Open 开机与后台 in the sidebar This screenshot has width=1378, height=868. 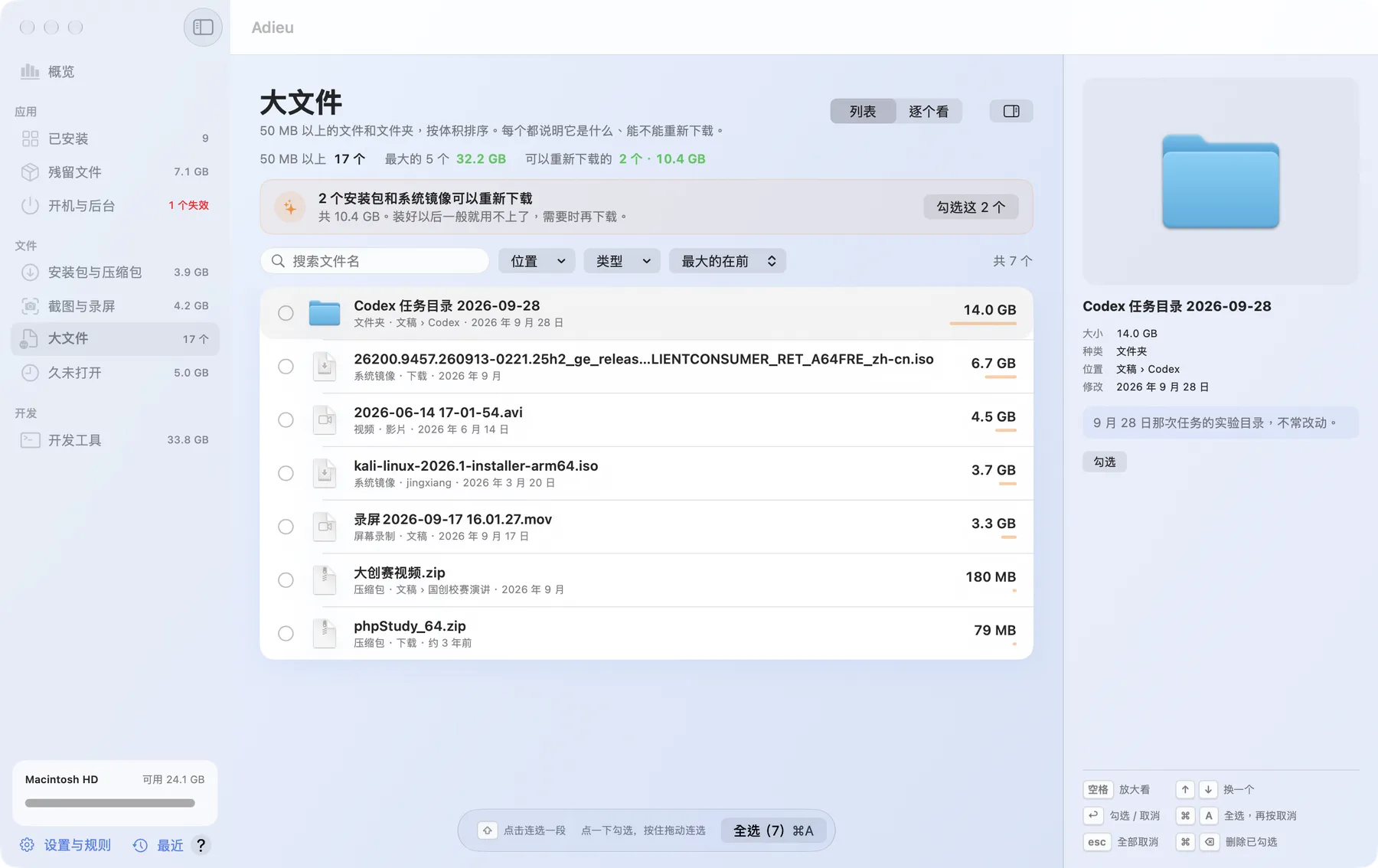coord(115,206)
